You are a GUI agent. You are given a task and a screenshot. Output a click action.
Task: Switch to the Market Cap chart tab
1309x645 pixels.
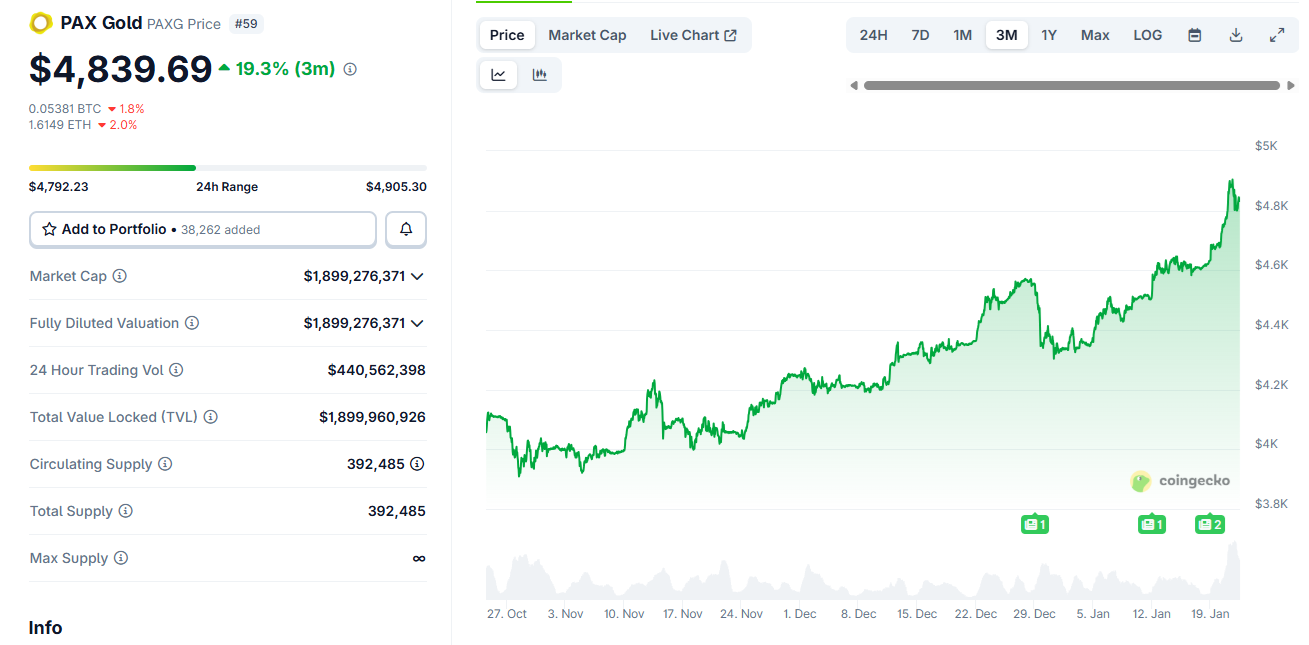pyautogui.click(x=587, y=34)
